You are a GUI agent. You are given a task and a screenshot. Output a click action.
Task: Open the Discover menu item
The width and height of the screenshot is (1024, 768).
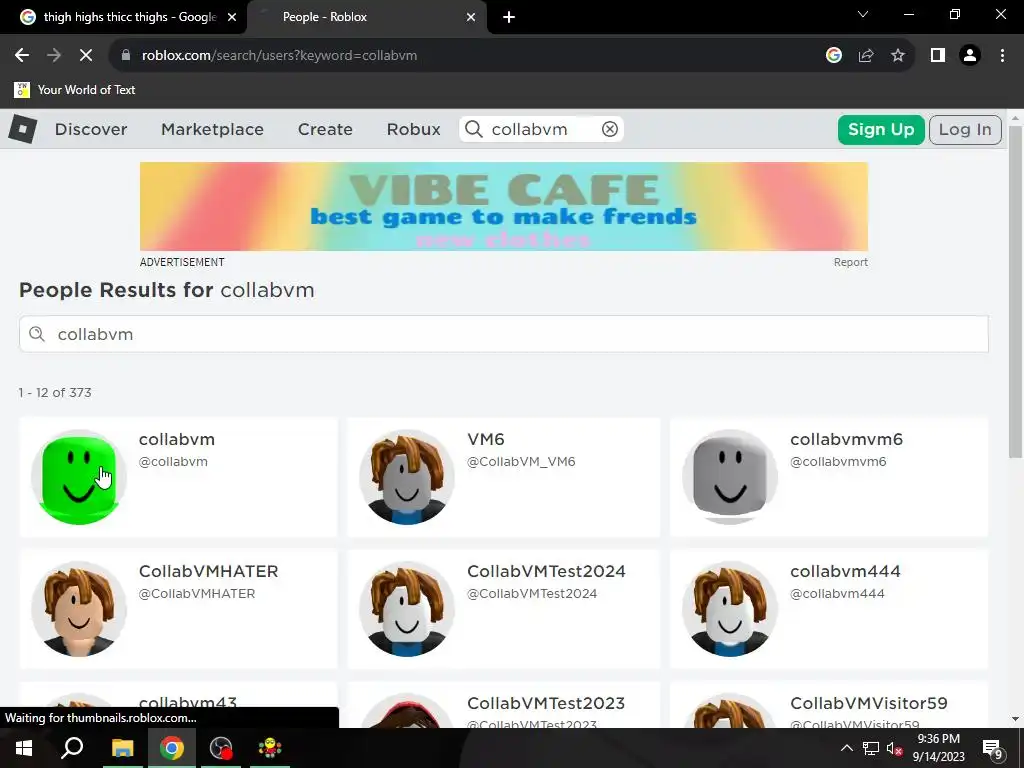click(x=91, y=129)
